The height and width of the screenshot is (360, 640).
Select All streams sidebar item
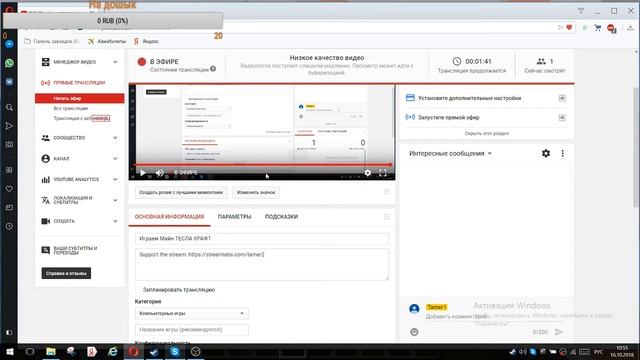(x=71, y=108)
